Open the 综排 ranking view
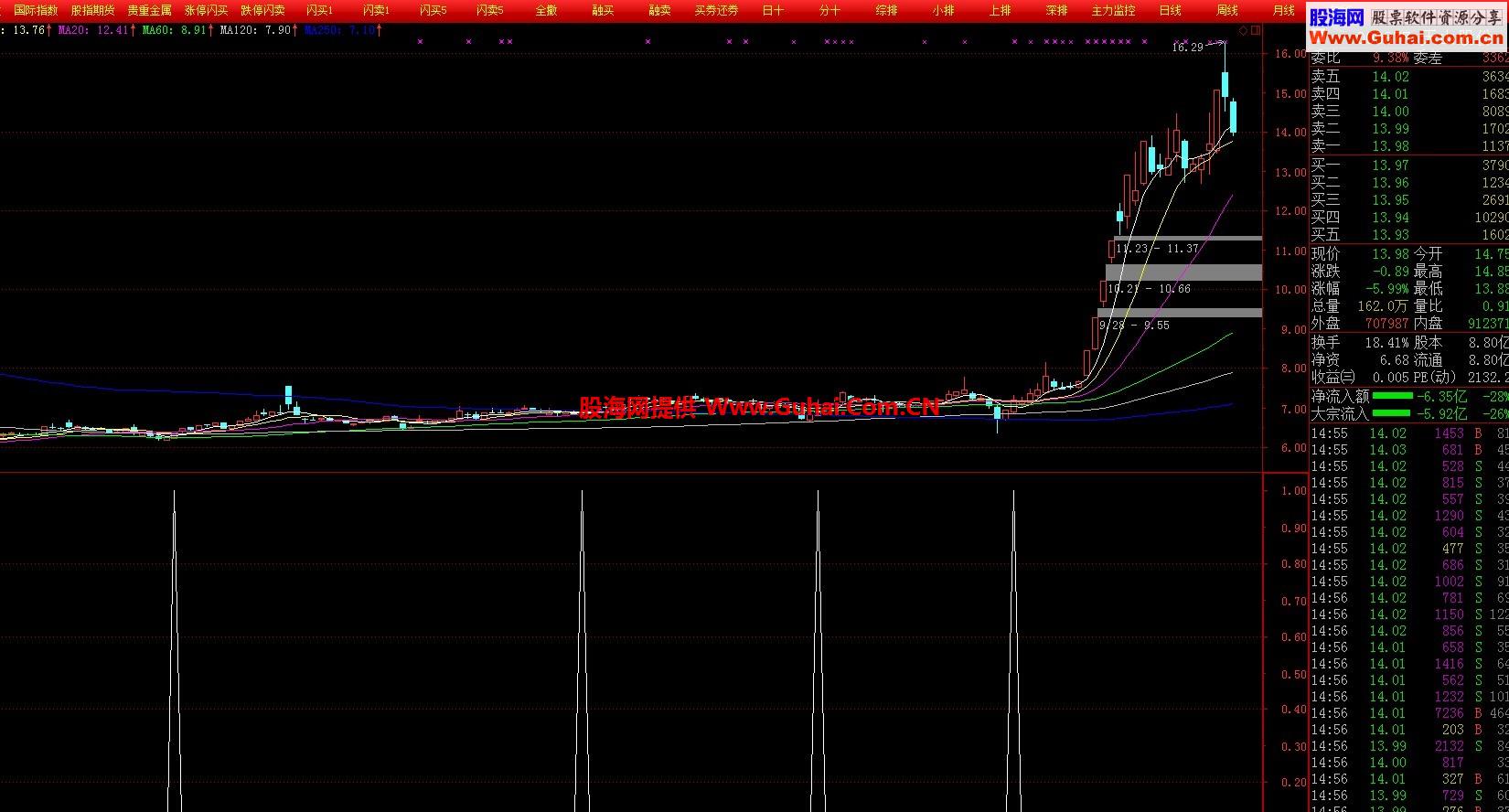This screenshot has width=1509, height=812. [886, 10]
